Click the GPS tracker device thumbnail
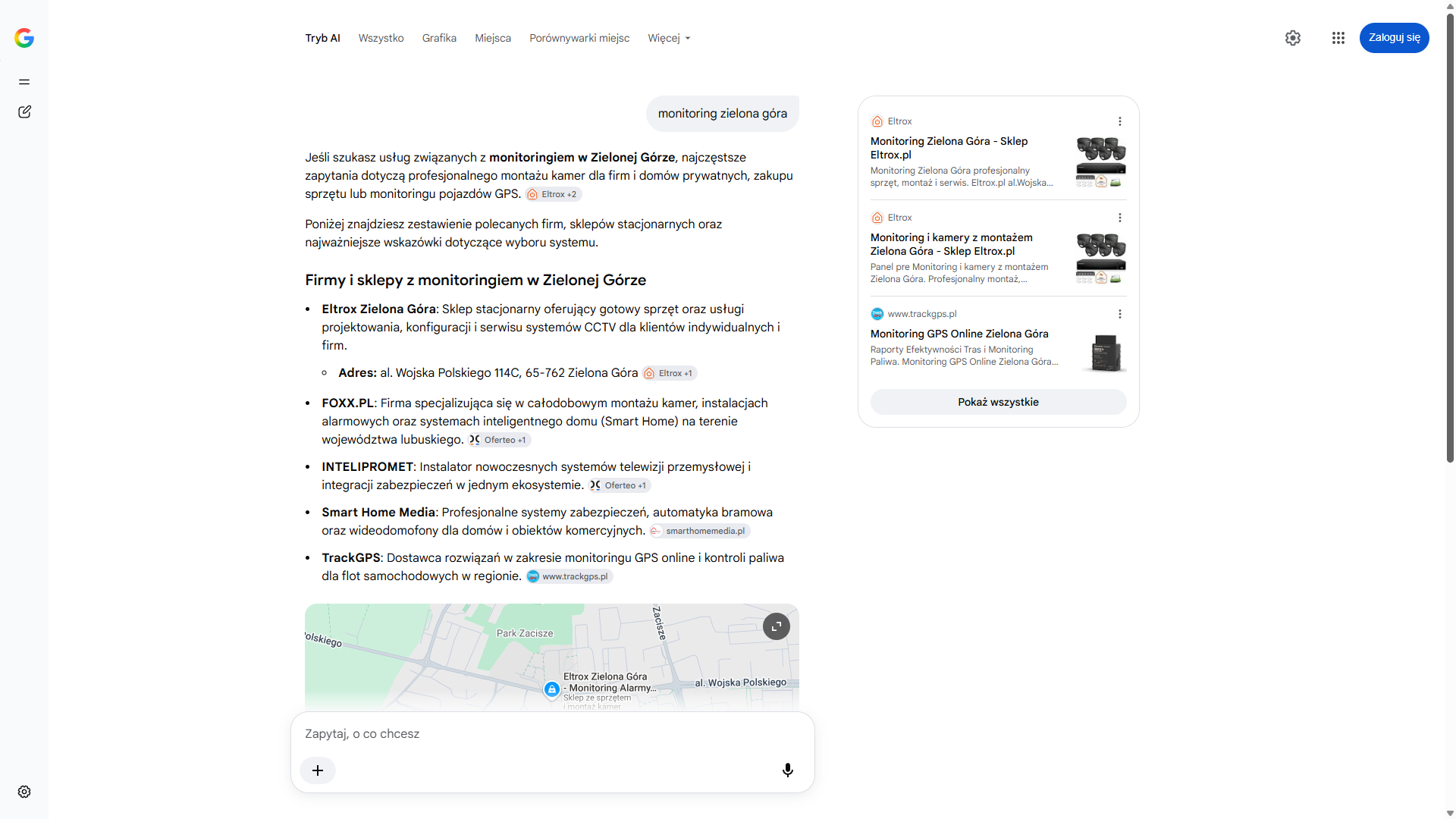This screenshot has height=819, width=1456. [x=1106, y=353]
